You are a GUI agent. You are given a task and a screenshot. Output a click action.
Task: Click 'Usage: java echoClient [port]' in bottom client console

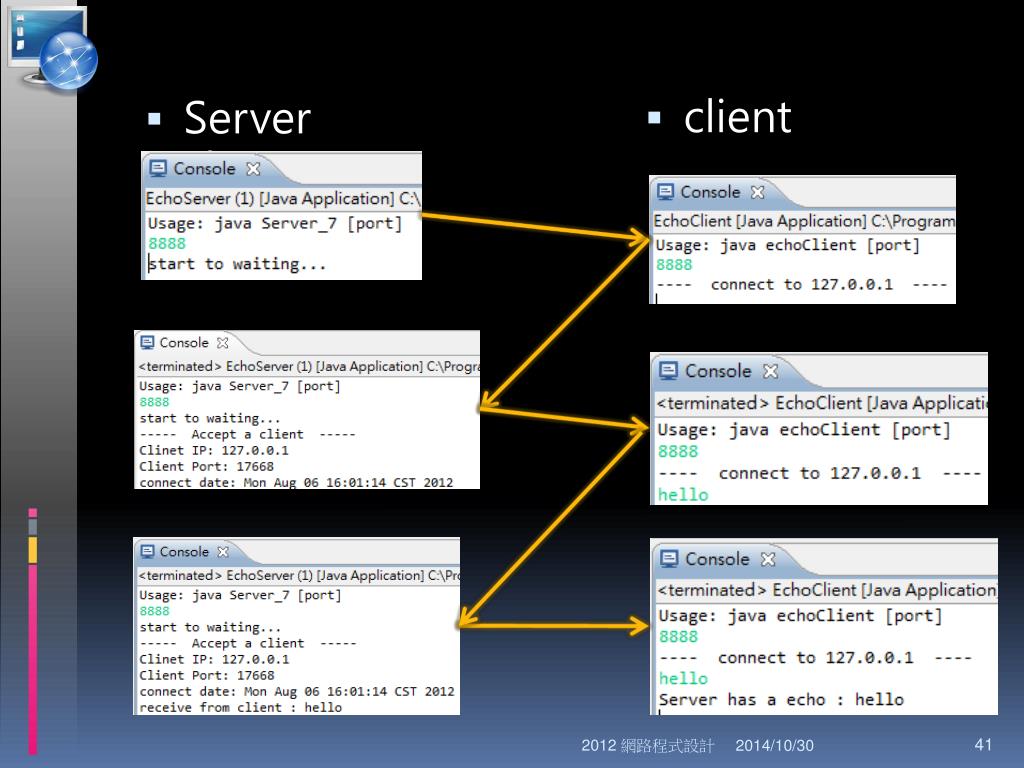pos(800,615)
